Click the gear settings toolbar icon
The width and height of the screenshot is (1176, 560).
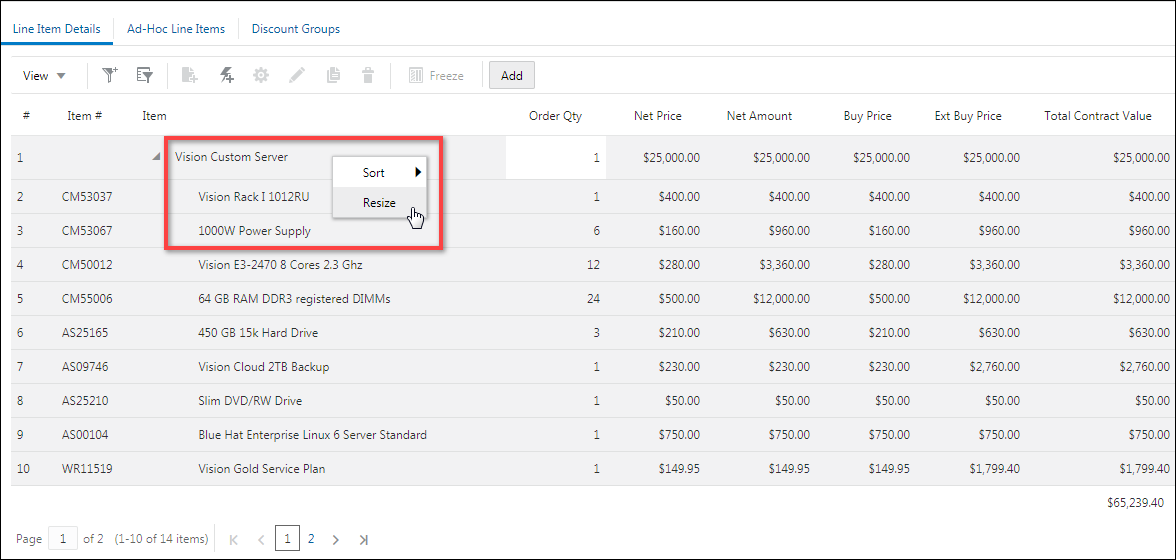coord(261,75)
